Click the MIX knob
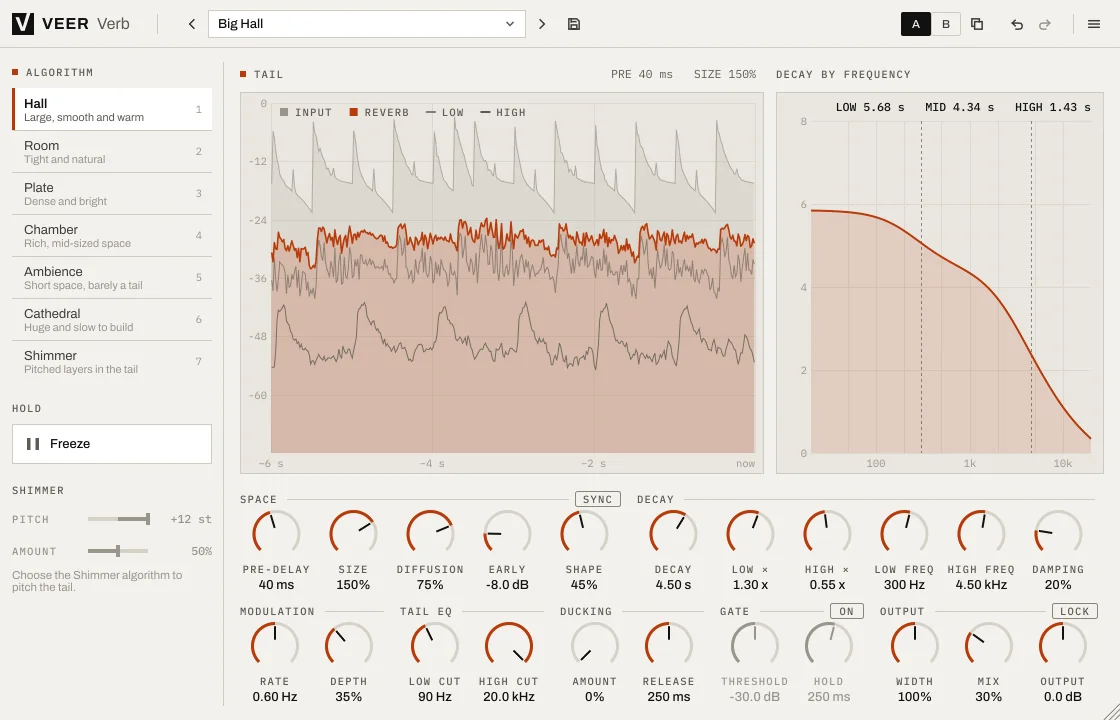 989,646
